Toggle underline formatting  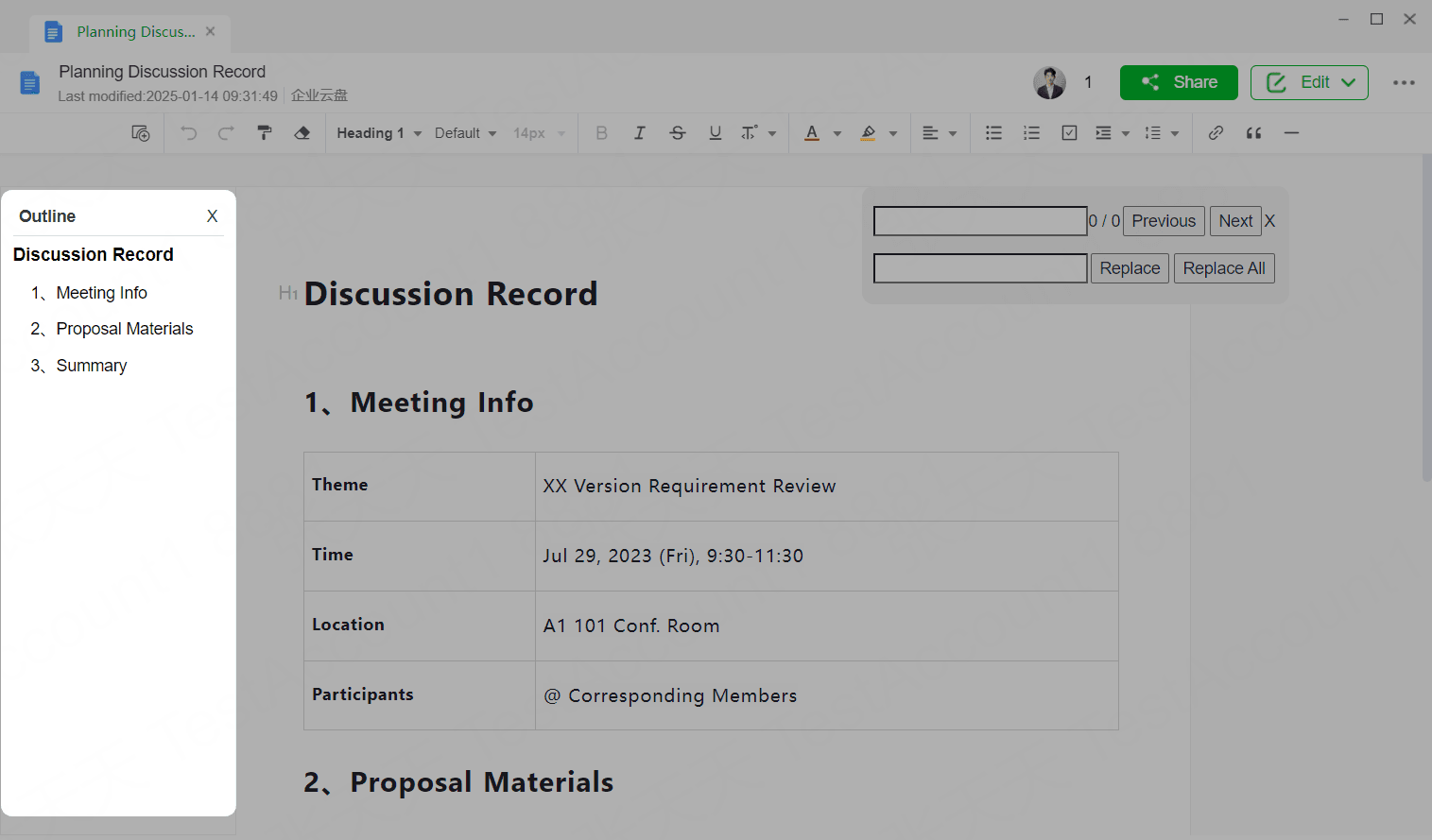click(716, 133)
